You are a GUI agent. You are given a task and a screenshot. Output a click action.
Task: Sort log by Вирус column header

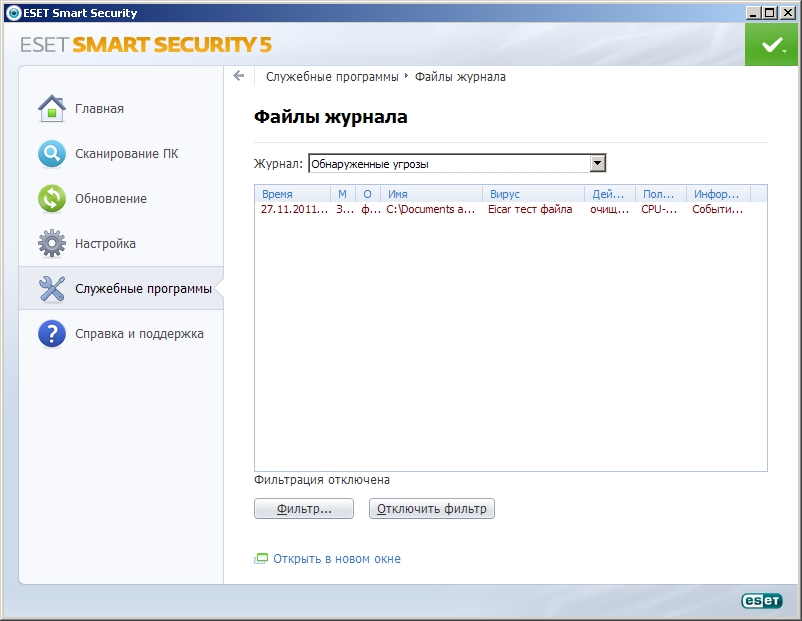[532, 194]
